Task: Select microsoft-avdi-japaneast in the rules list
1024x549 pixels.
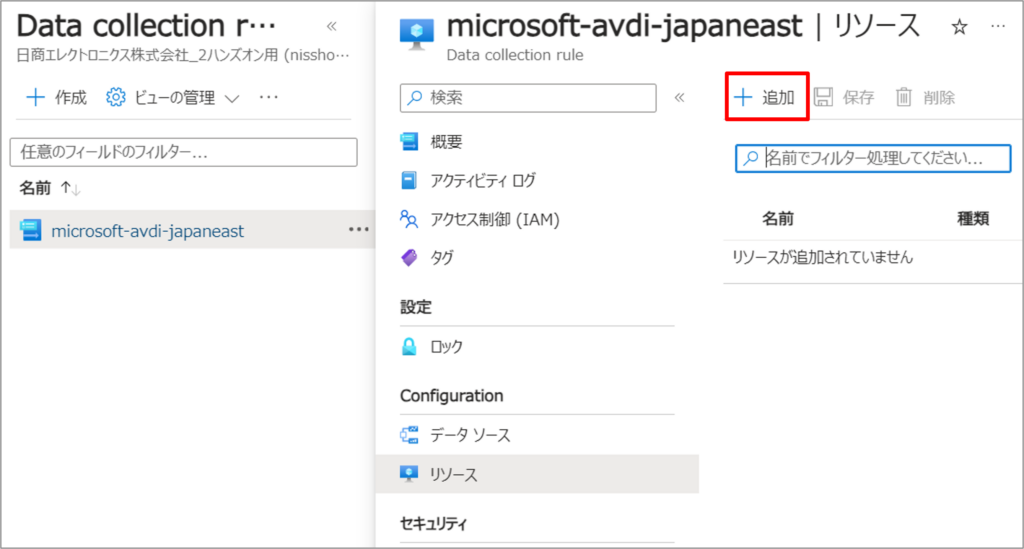Action: 147,231
